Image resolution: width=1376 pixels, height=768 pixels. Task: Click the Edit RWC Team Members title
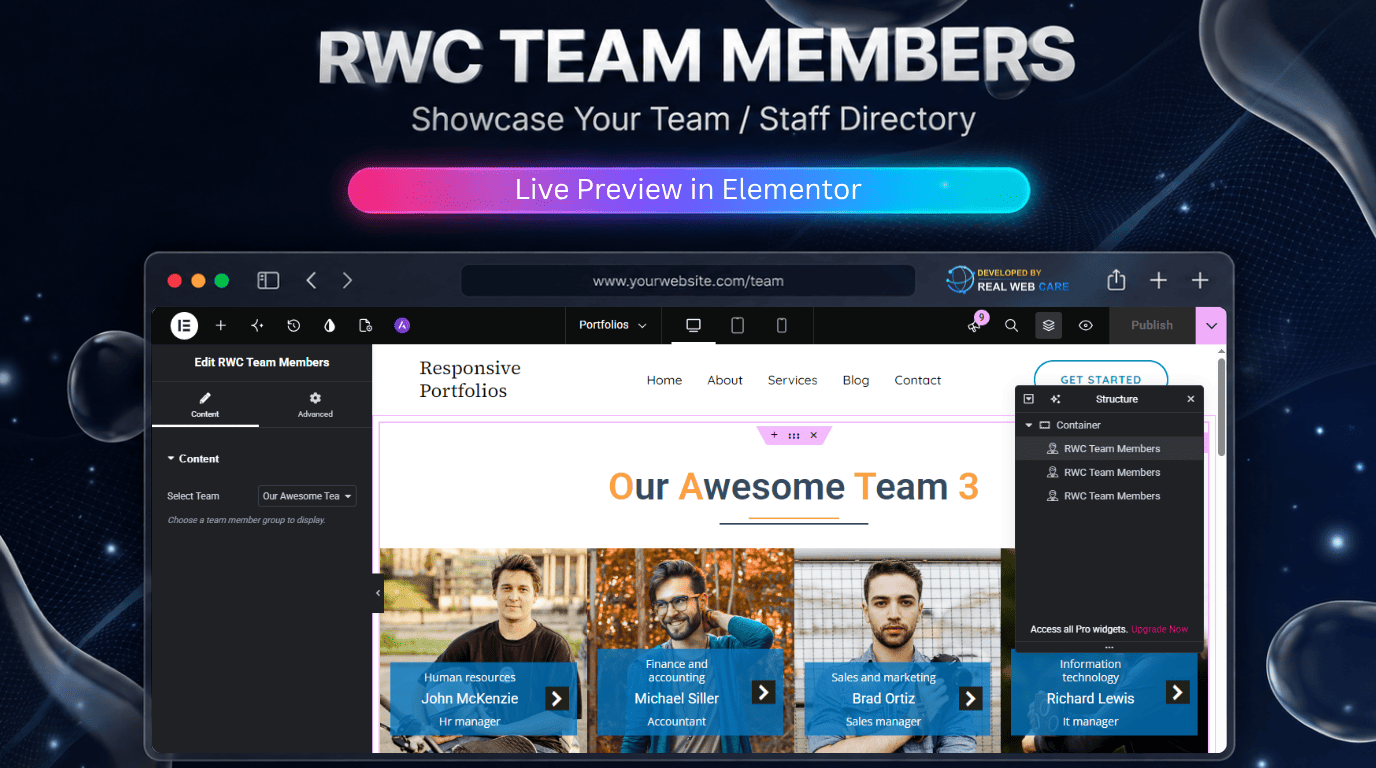261,362
